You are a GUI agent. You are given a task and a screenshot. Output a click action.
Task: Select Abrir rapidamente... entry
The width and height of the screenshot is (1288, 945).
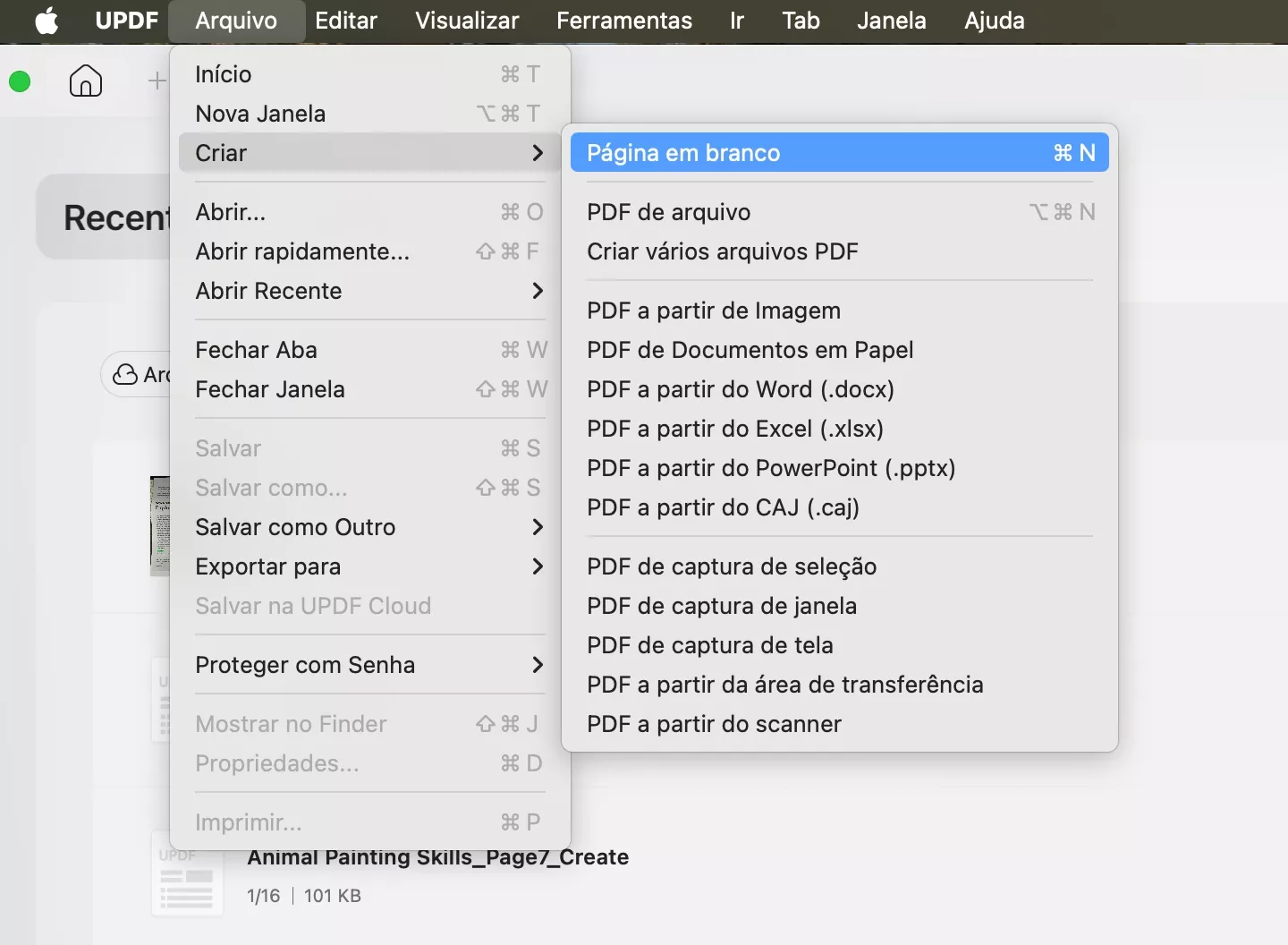tap(370, 251)
